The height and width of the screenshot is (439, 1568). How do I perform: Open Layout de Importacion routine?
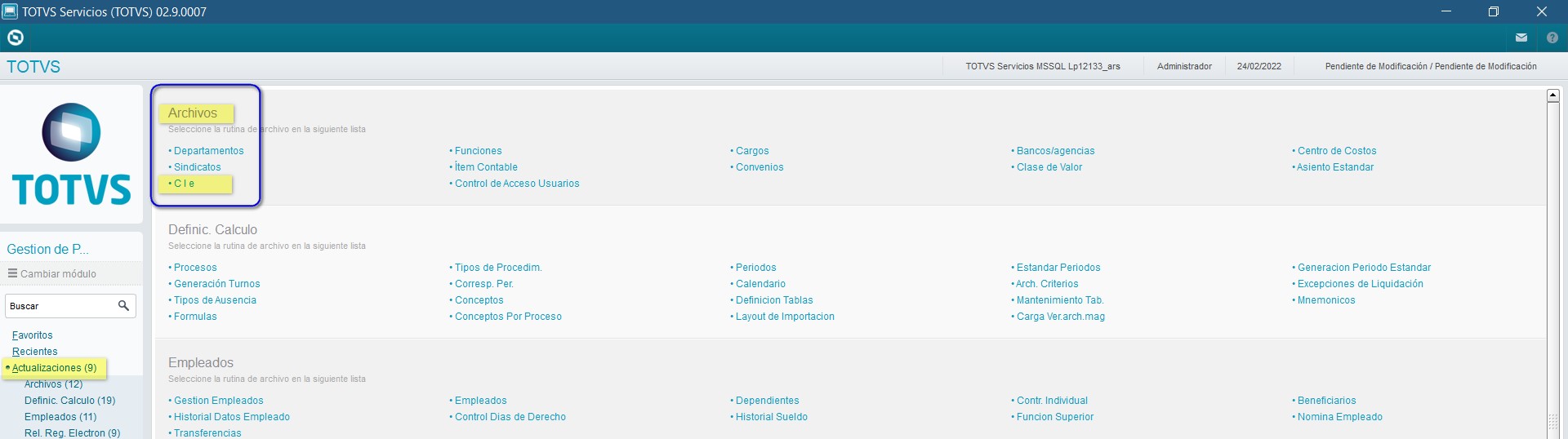785,317
